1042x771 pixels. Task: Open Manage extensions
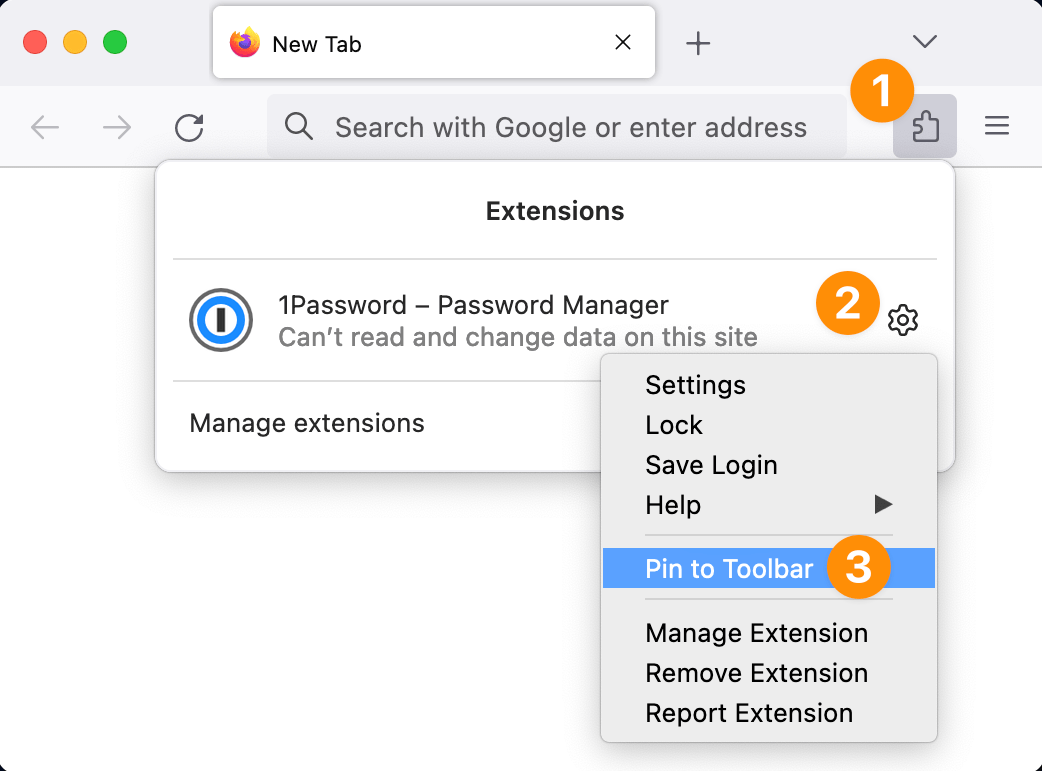(307, 423)
